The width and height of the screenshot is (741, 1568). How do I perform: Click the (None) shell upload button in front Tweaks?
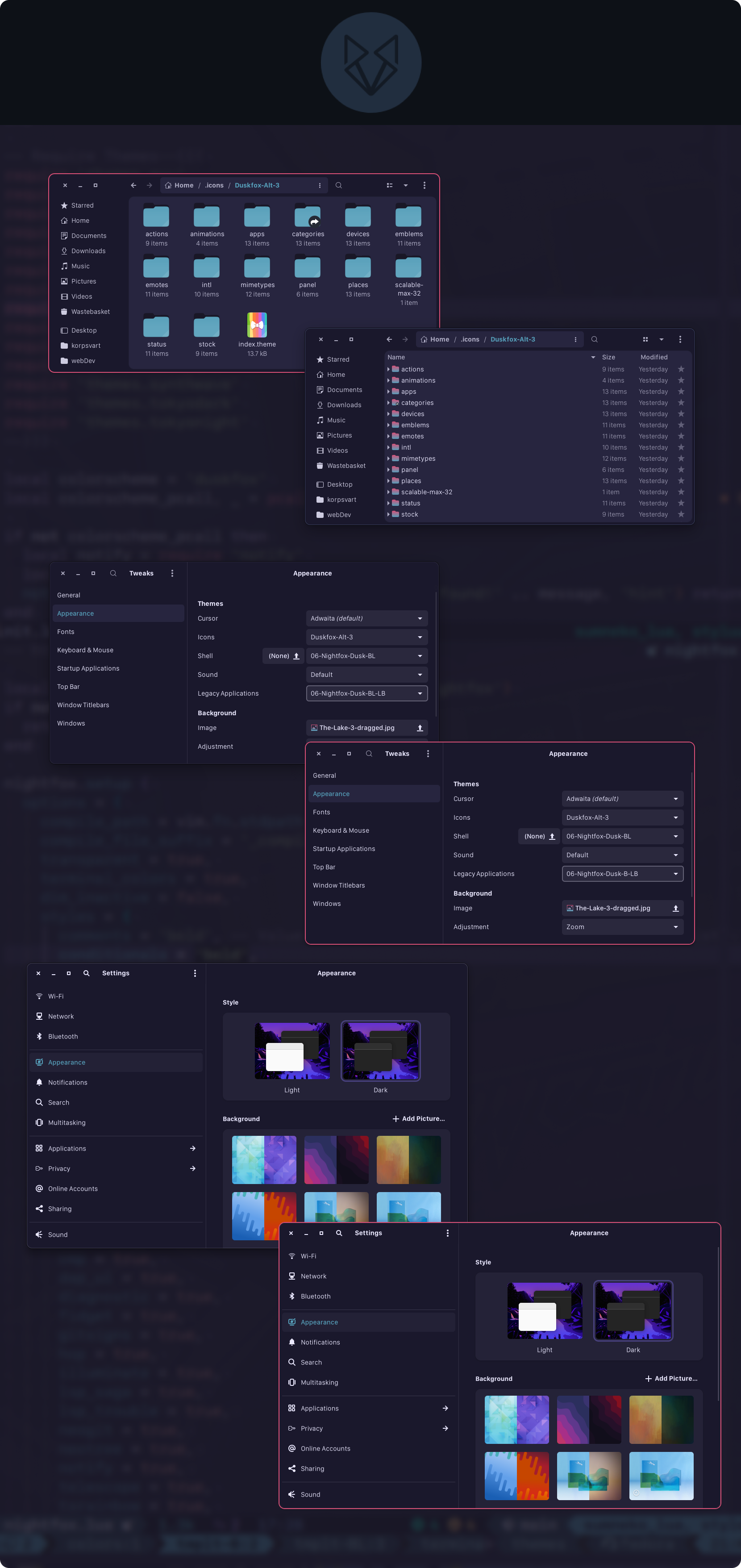coord(539,836)
